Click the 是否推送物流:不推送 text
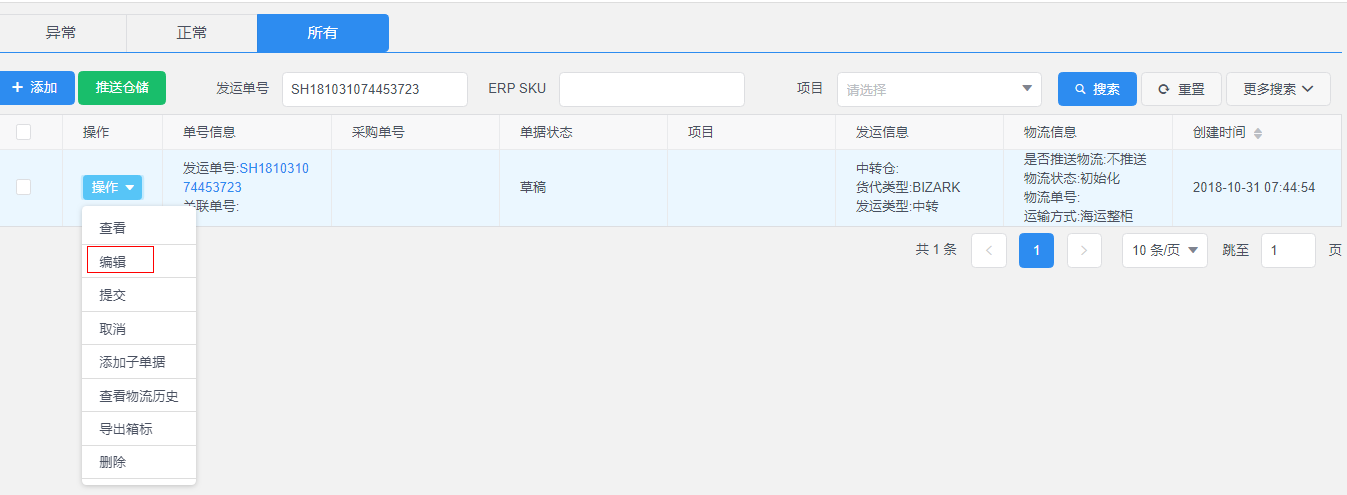This screenshot has height=495, width=1347. [1085, 159]
